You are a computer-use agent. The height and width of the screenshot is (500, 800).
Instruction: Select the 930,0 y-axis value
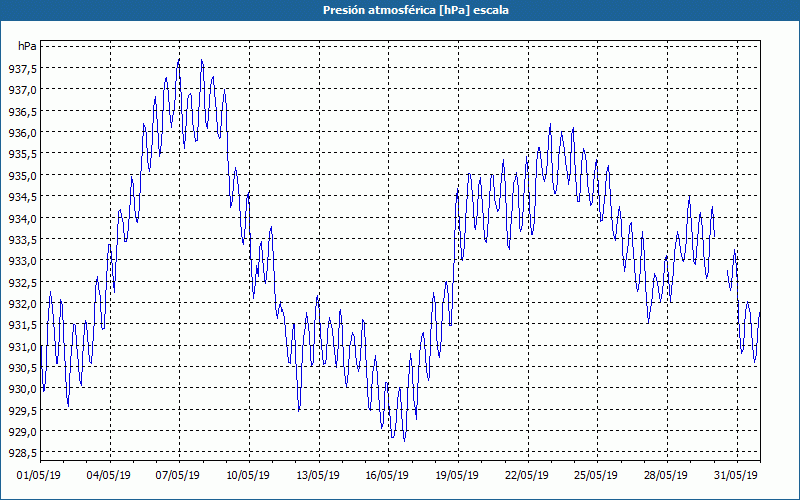click(22, 388)
